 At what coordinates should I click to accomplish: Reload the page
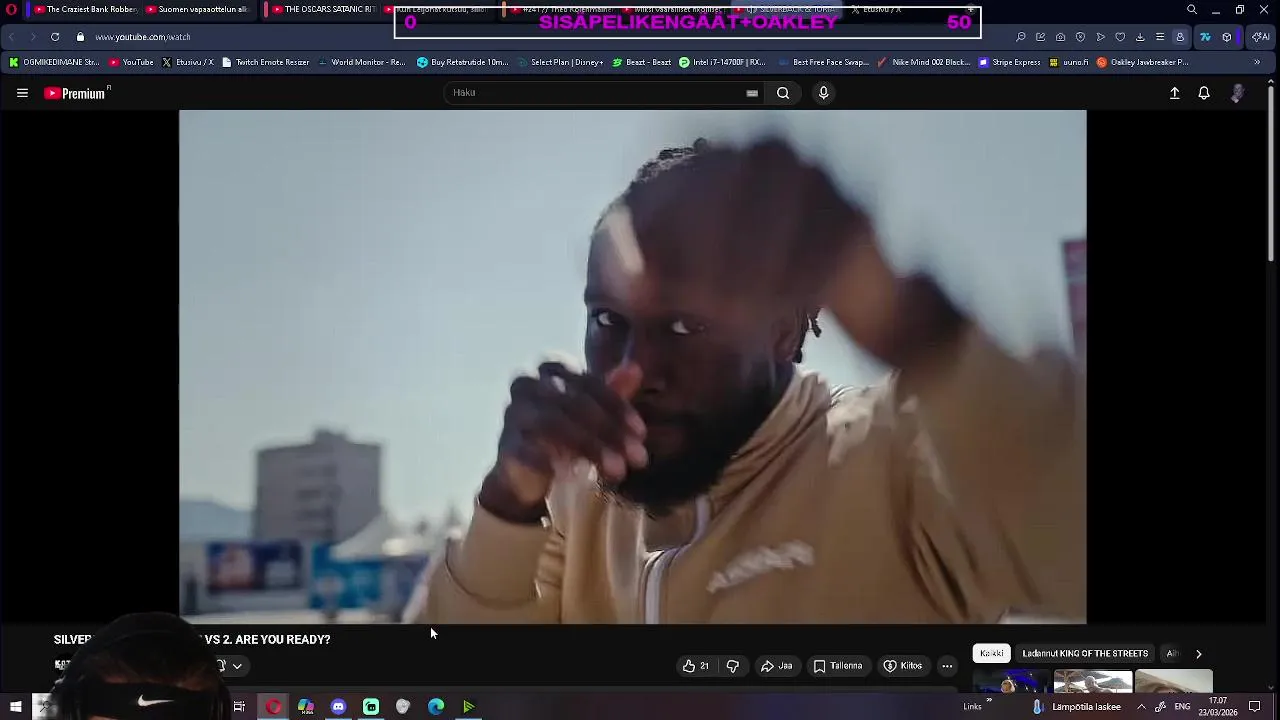click(55, 37)
